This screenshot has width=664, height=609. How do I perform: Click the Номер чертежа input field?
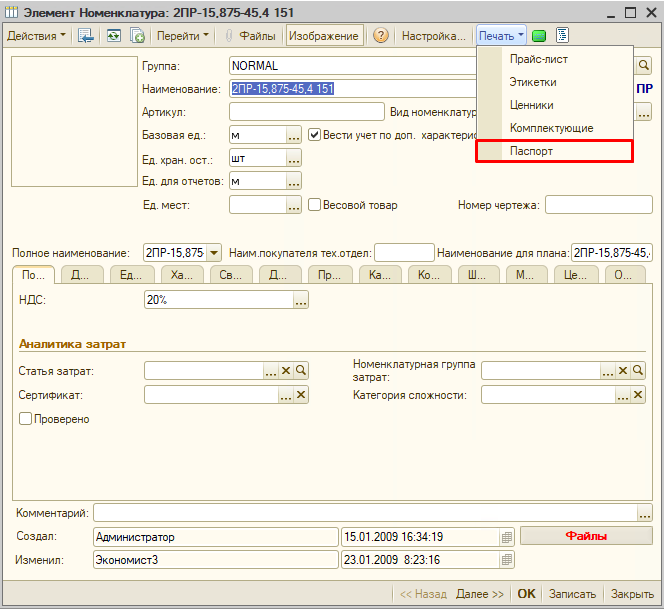598,205
